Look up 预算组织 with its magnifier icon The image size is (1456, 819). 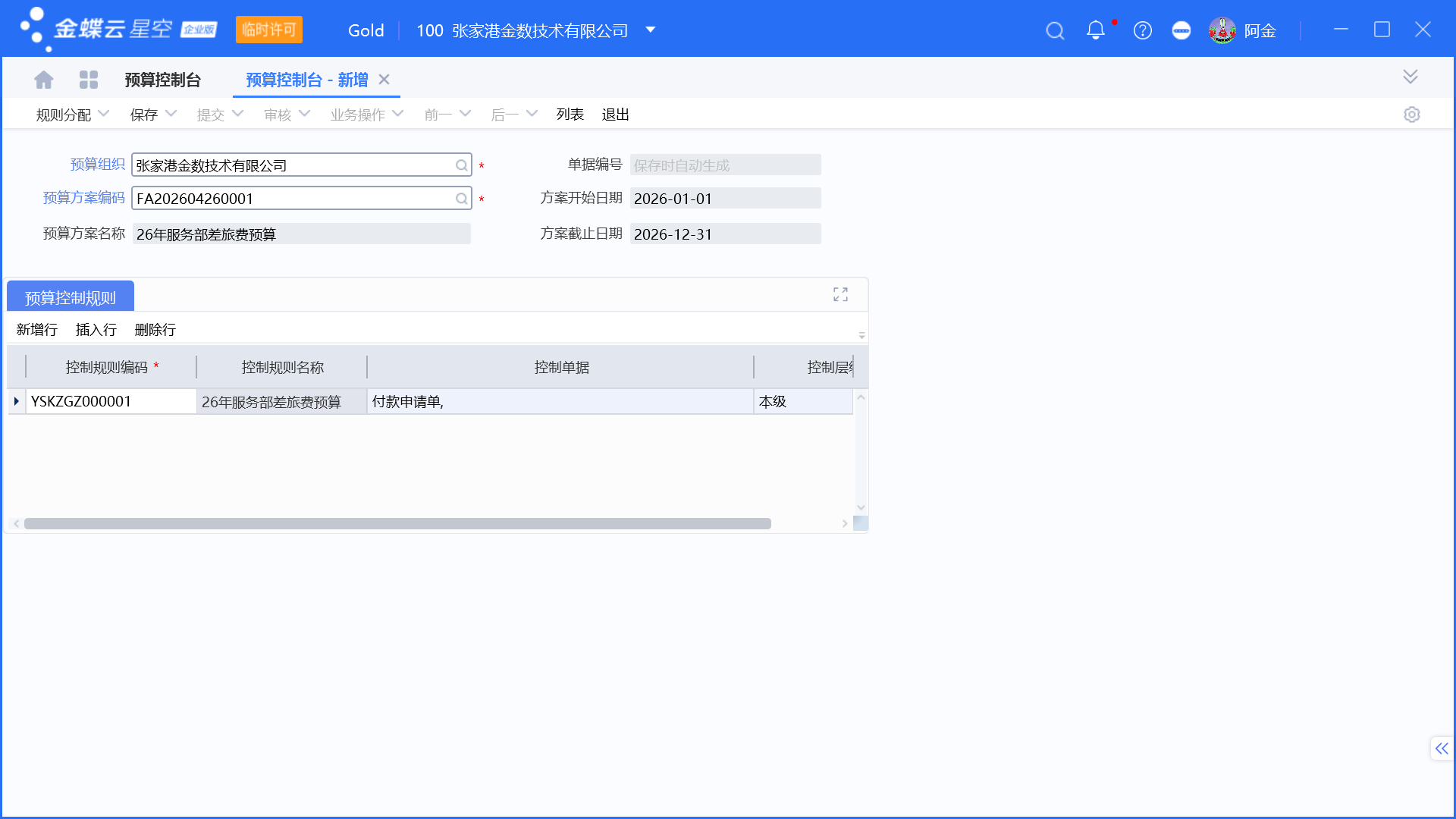pyautogui.click(x=461, y=165)
